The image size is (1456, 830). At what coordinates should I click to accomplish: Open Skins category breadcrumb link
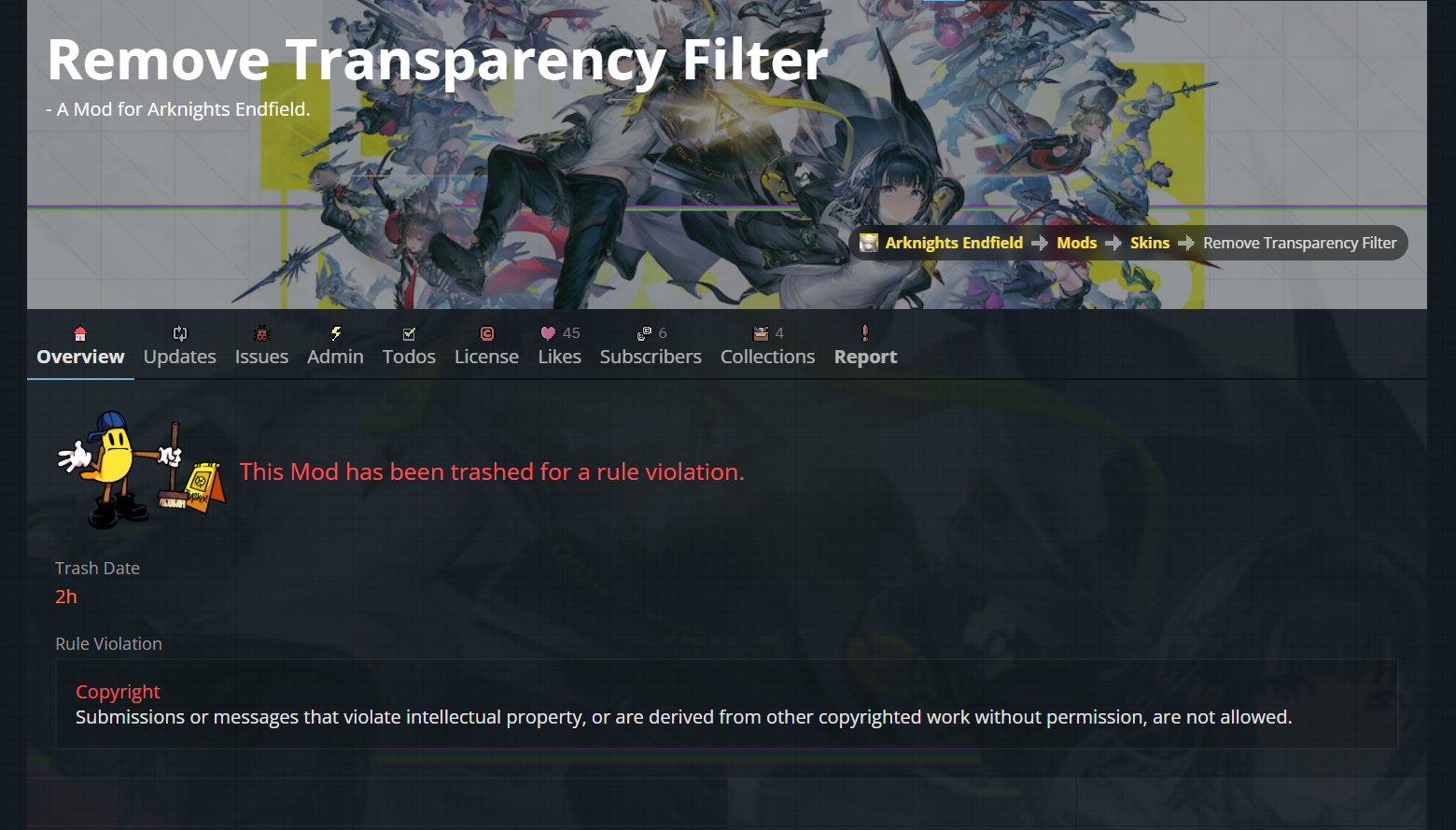[1150, 243]
